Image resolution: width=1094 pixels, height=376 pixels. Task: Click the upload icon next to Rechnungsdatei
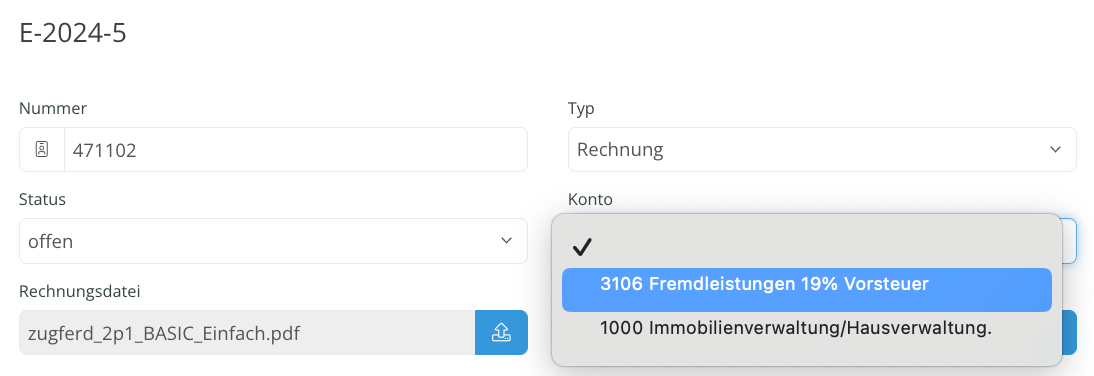pos(501,333)
